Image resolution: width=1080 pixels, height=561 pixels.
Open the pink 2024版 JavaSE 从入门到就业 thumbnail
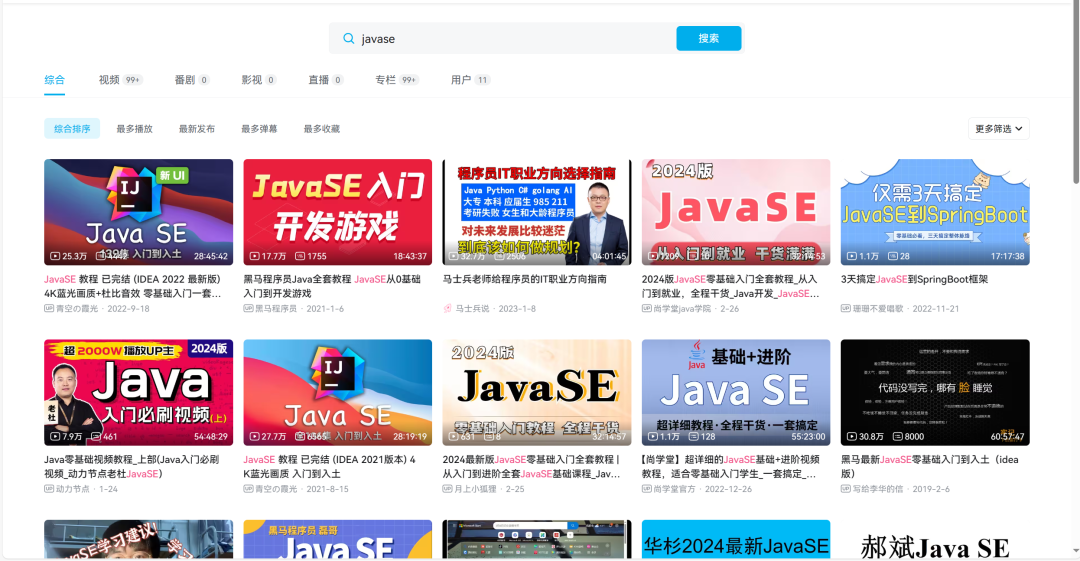coord(736,212)
